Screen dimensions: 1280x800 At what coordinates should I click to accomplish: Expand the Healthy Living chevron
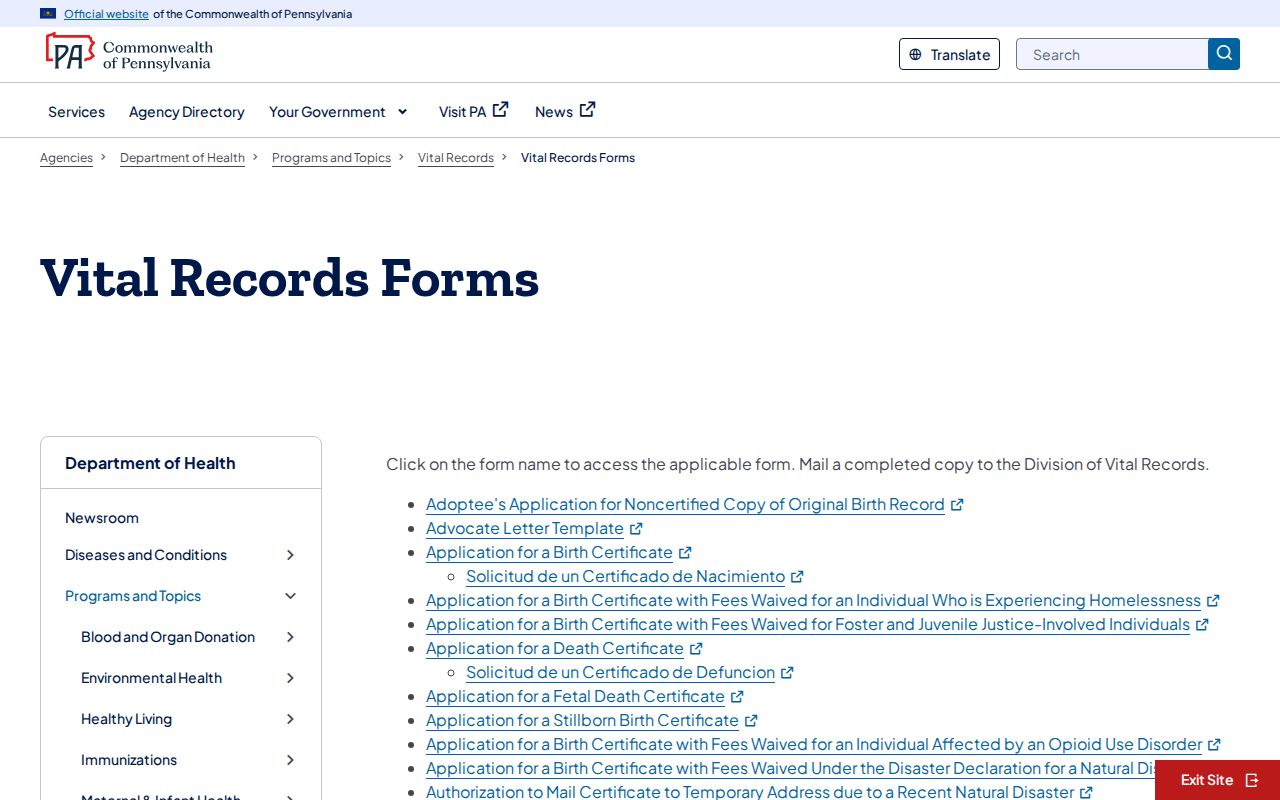290,719
